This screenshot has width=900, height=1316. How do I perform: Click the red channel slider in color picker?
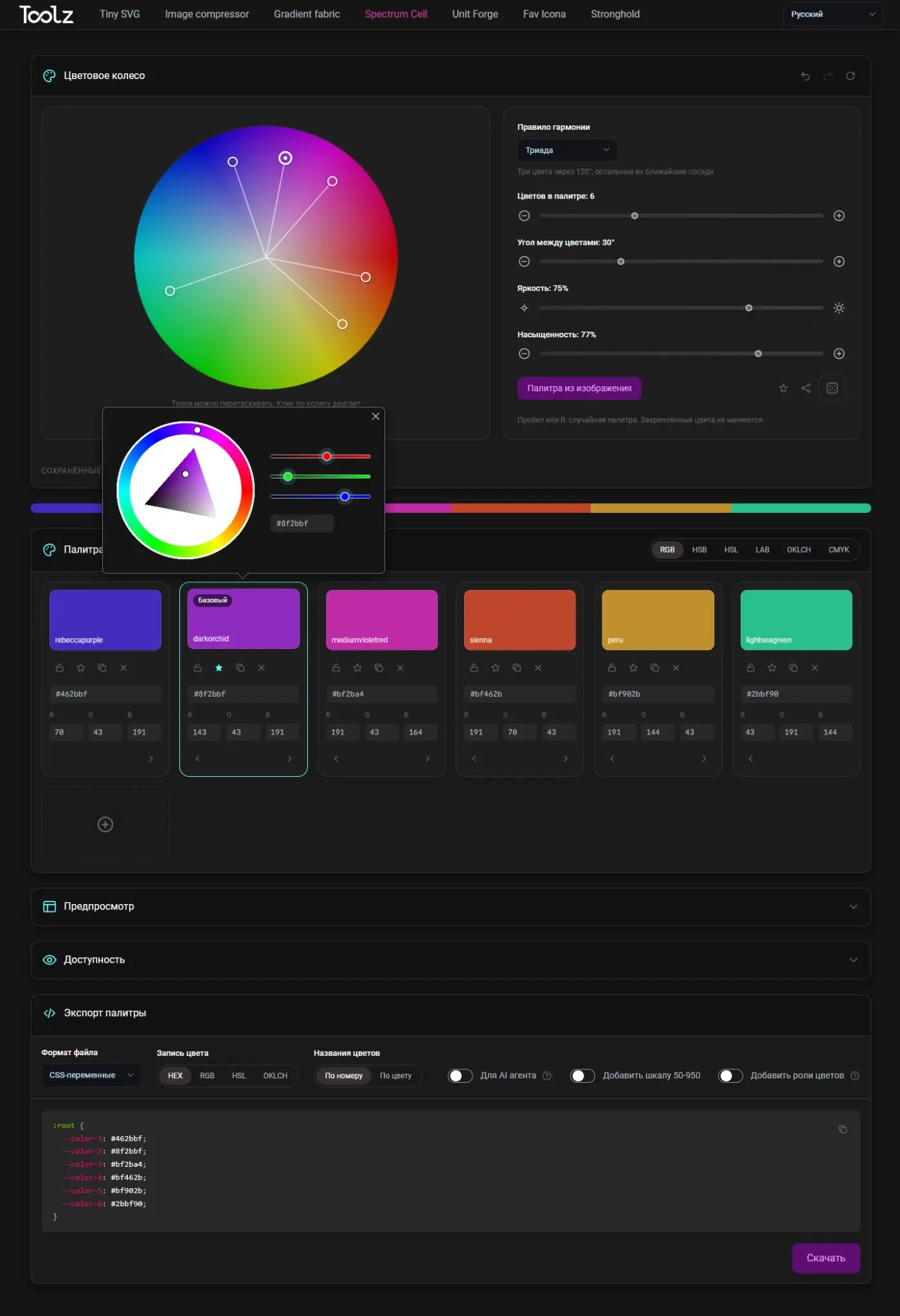point(320,456)
